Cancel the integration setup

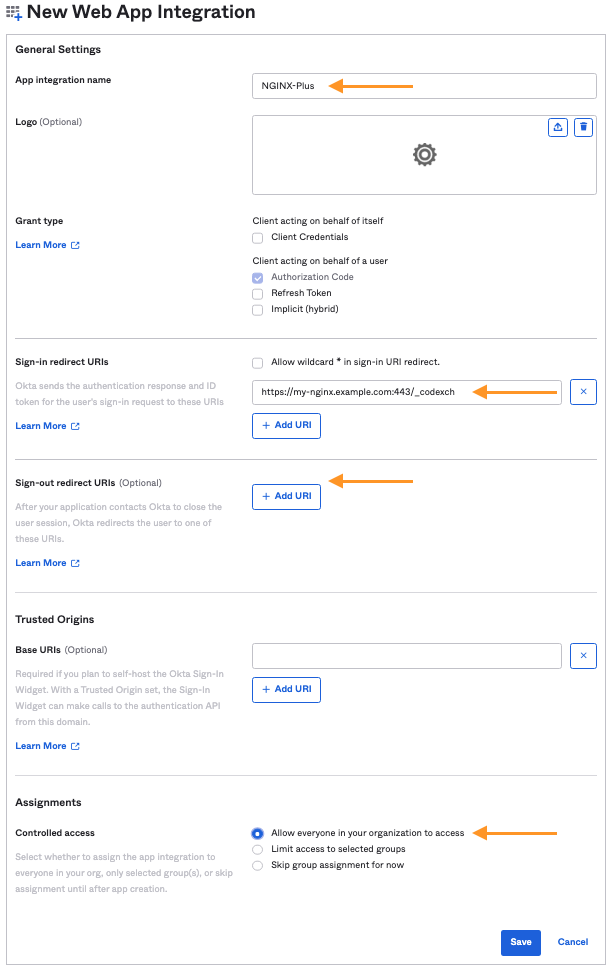pyautogui.click(x=572, y=942)
